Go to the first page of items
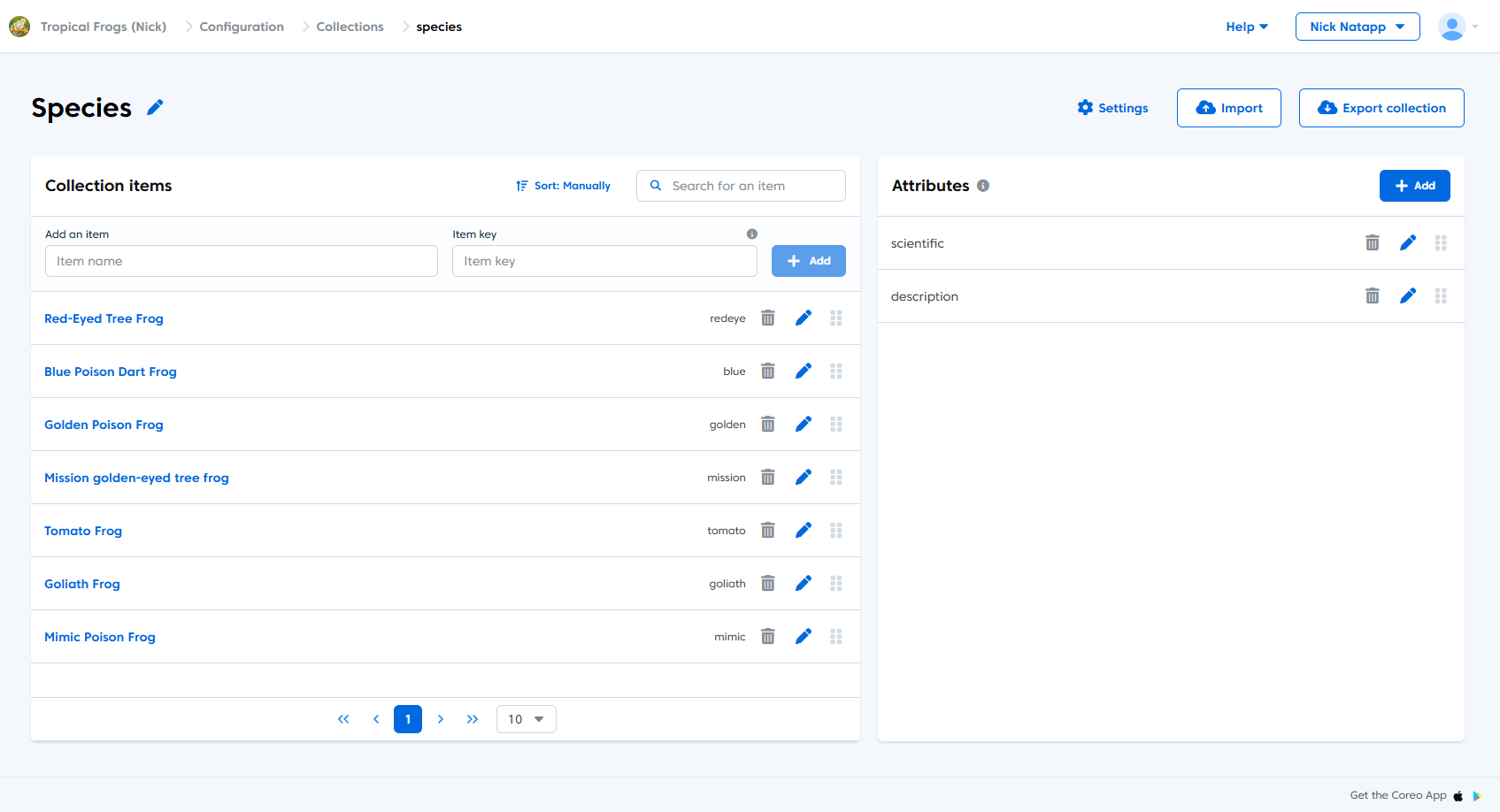Image resolution: width=1500 pixels, height=812 pixels. (x=343, y=719)
